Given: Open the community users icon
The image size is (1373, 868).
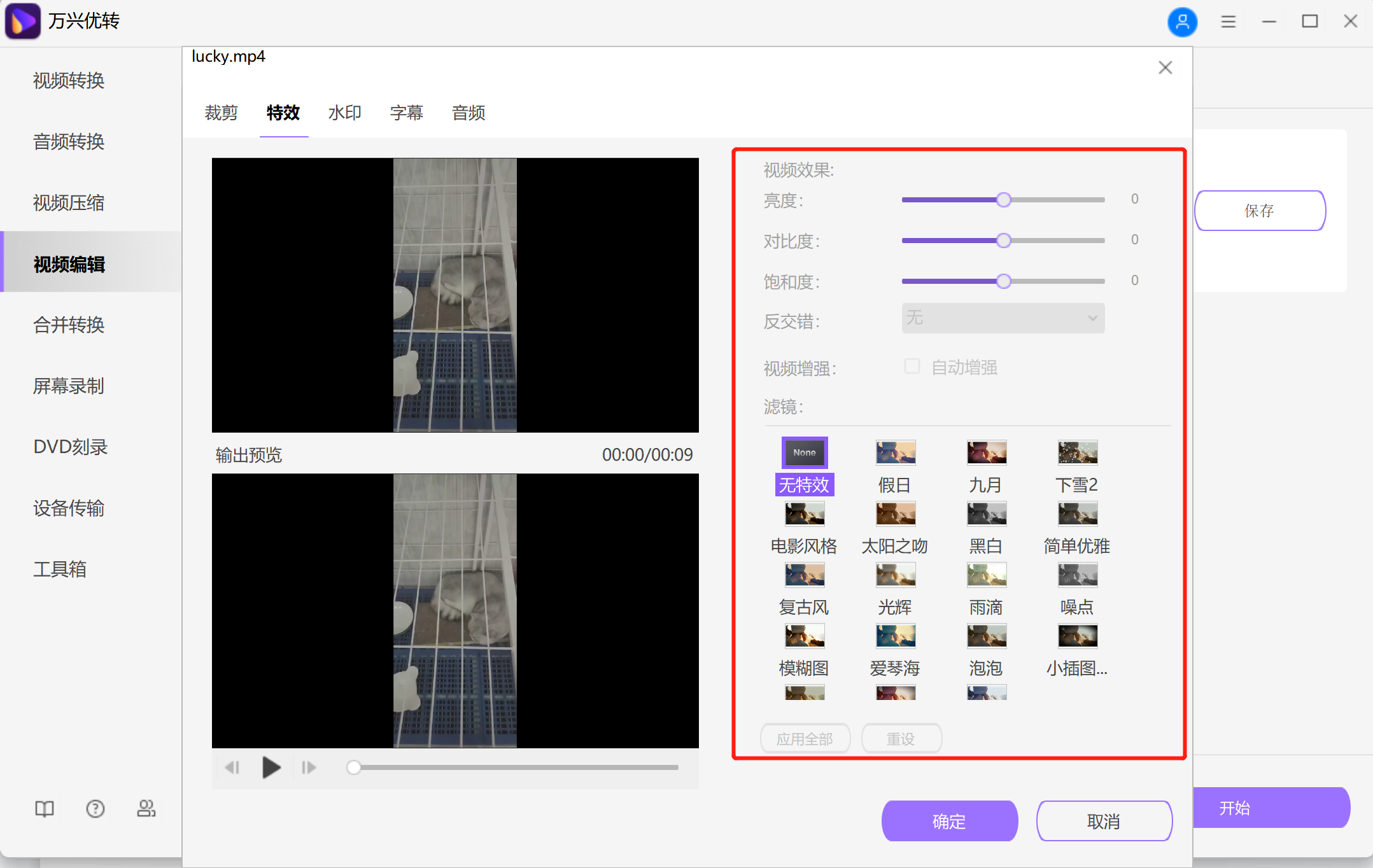Looking at the screenshot, I should click(x=146, y=808).
